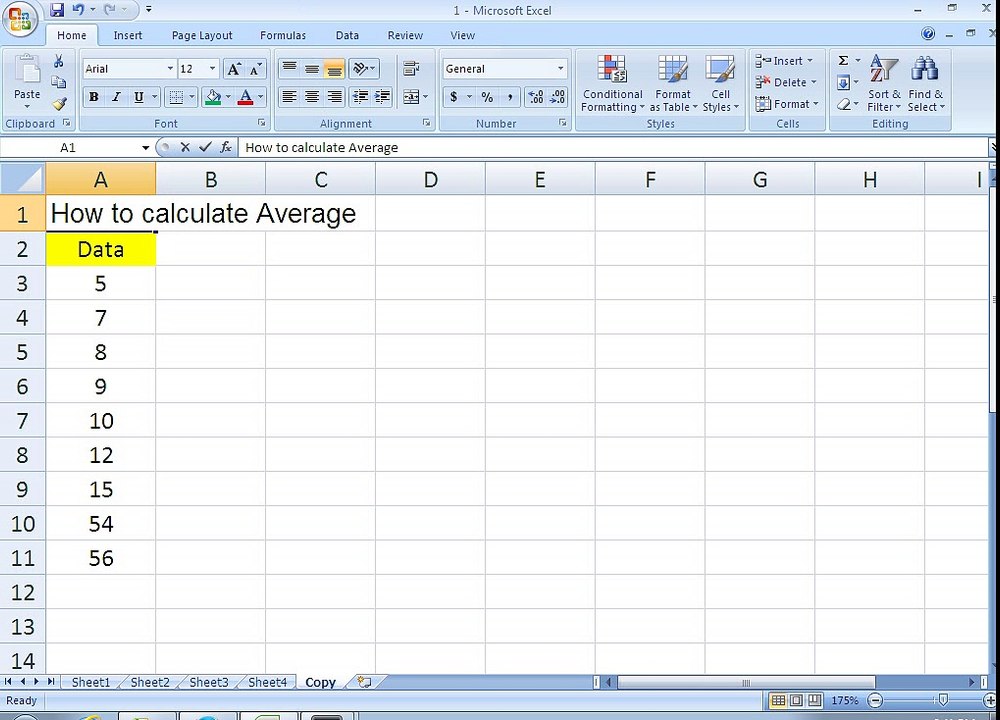
Task: Open the font name Arial dropdown
Action: coord(170,69)
